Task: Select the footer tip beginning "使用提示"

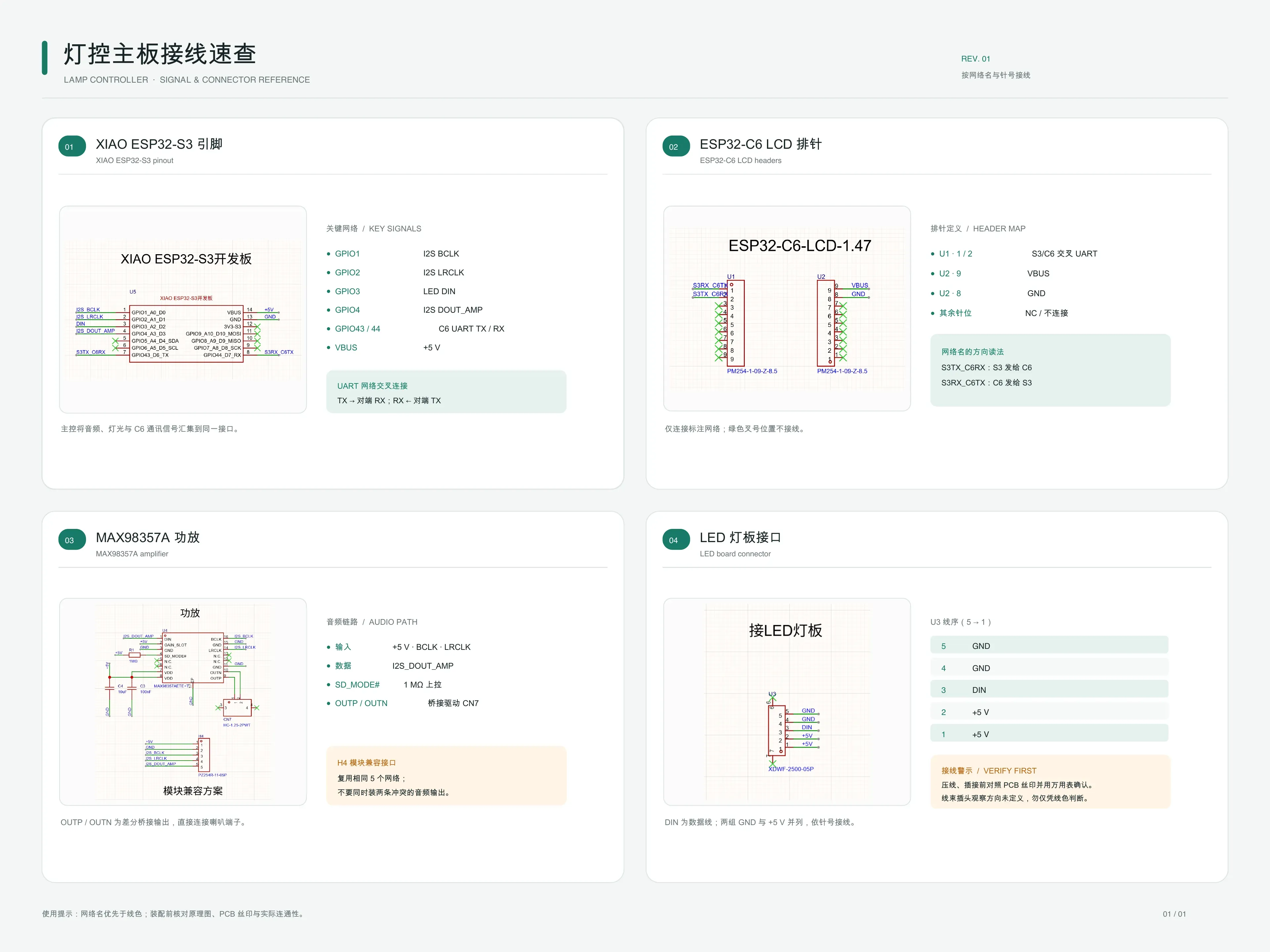Action: tap(174, 914)
